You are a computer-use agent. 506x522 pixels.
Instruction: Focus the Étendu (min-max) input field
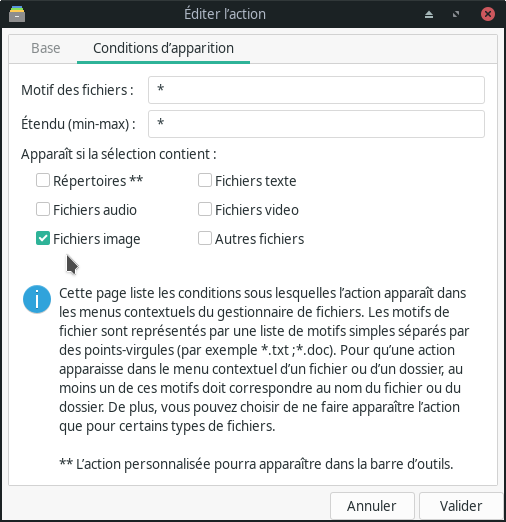(316, 124)
